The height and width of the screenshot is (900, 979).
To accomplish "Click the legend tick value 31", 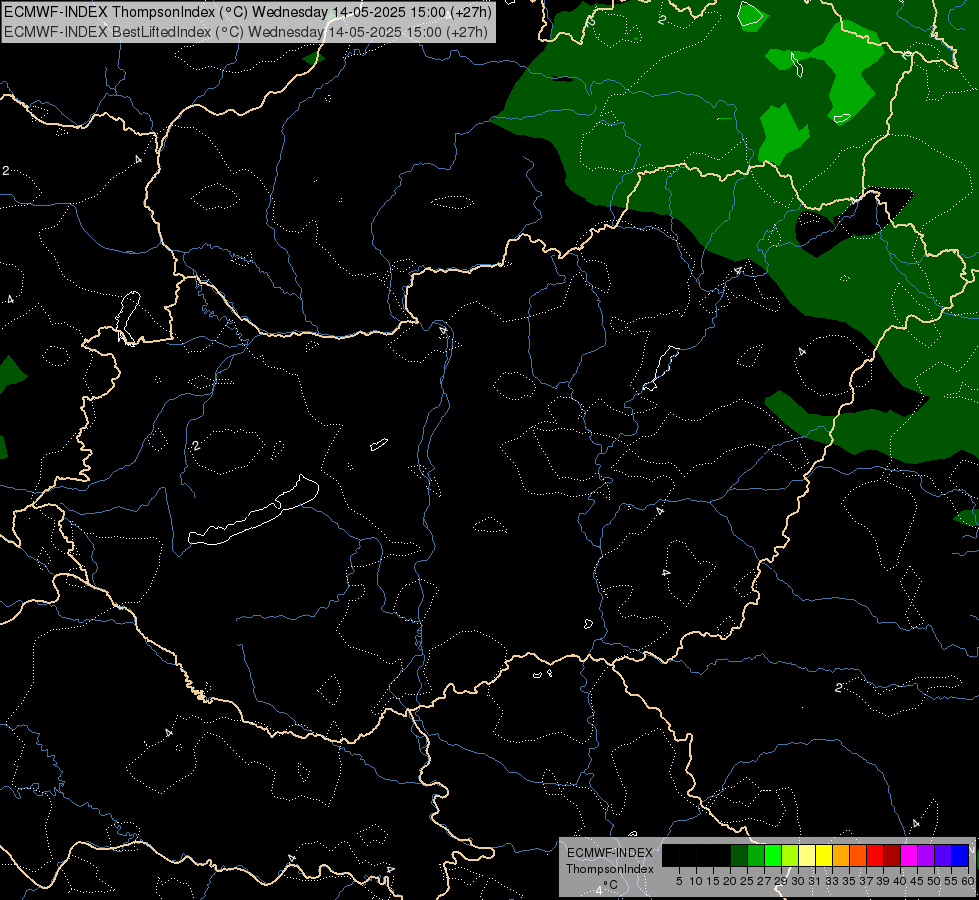I will point(815,881).
